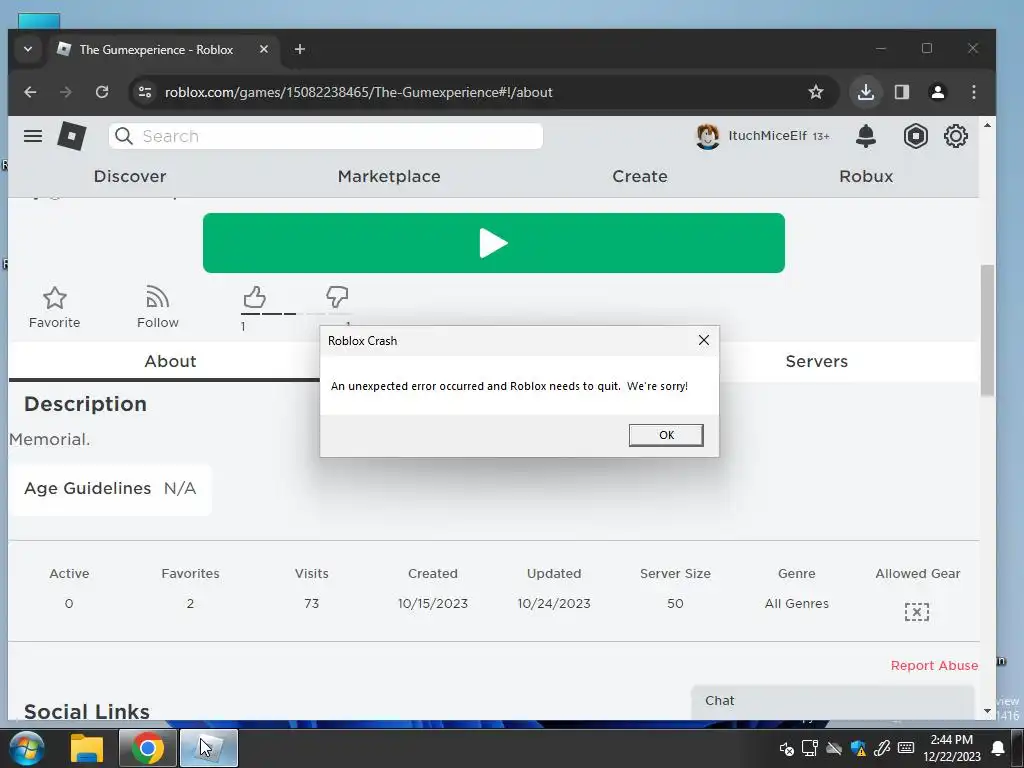Open the Roblox taskbar app

(x=209, y=748)
